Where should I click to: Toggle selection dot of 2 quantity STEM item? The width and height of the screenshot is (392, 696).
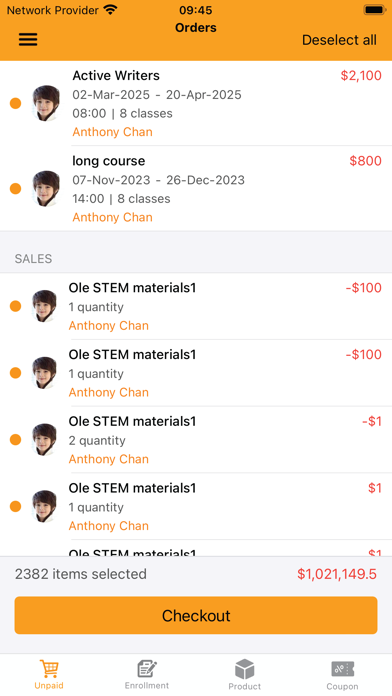click(16, 439)
